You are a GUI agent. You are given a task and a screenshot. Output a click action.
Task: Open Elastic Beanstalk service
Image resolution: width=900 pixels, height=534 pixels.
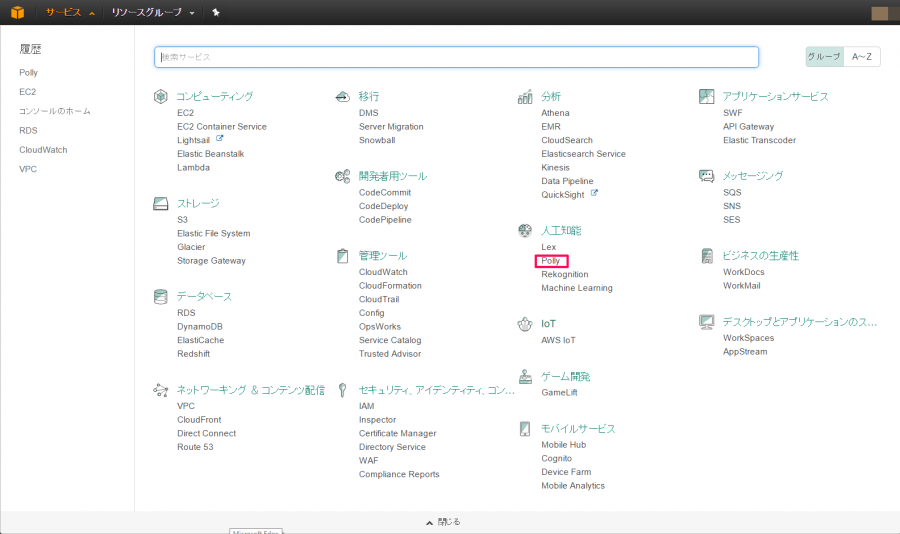[211, 154]
